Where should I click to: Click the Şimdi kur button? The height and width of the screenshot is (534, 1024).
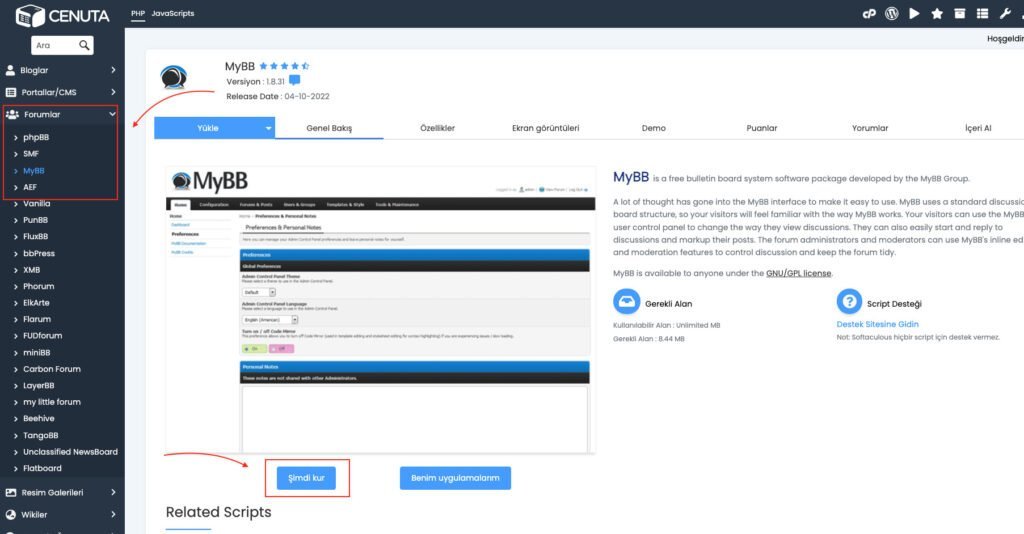[306, 478]
